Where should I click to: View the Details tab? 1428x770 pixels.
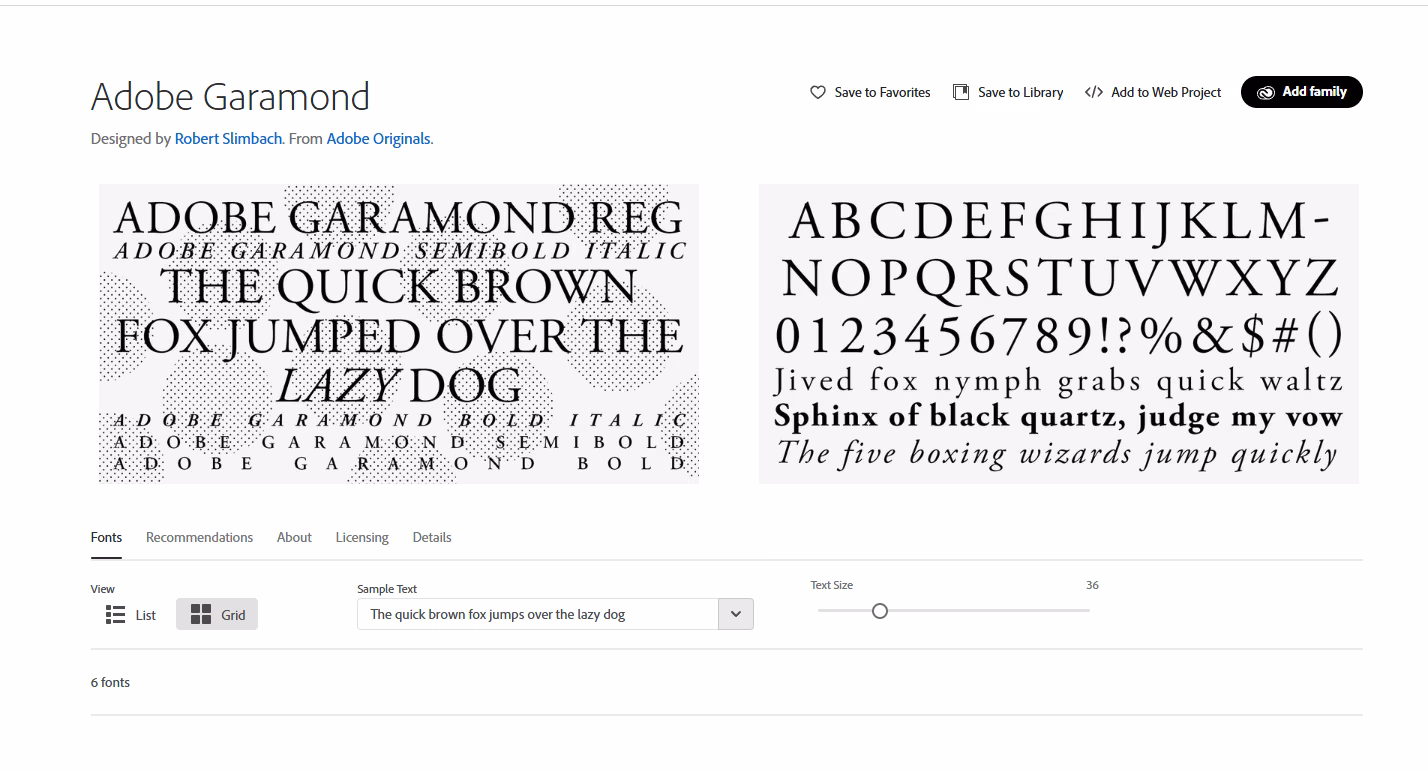432,537
